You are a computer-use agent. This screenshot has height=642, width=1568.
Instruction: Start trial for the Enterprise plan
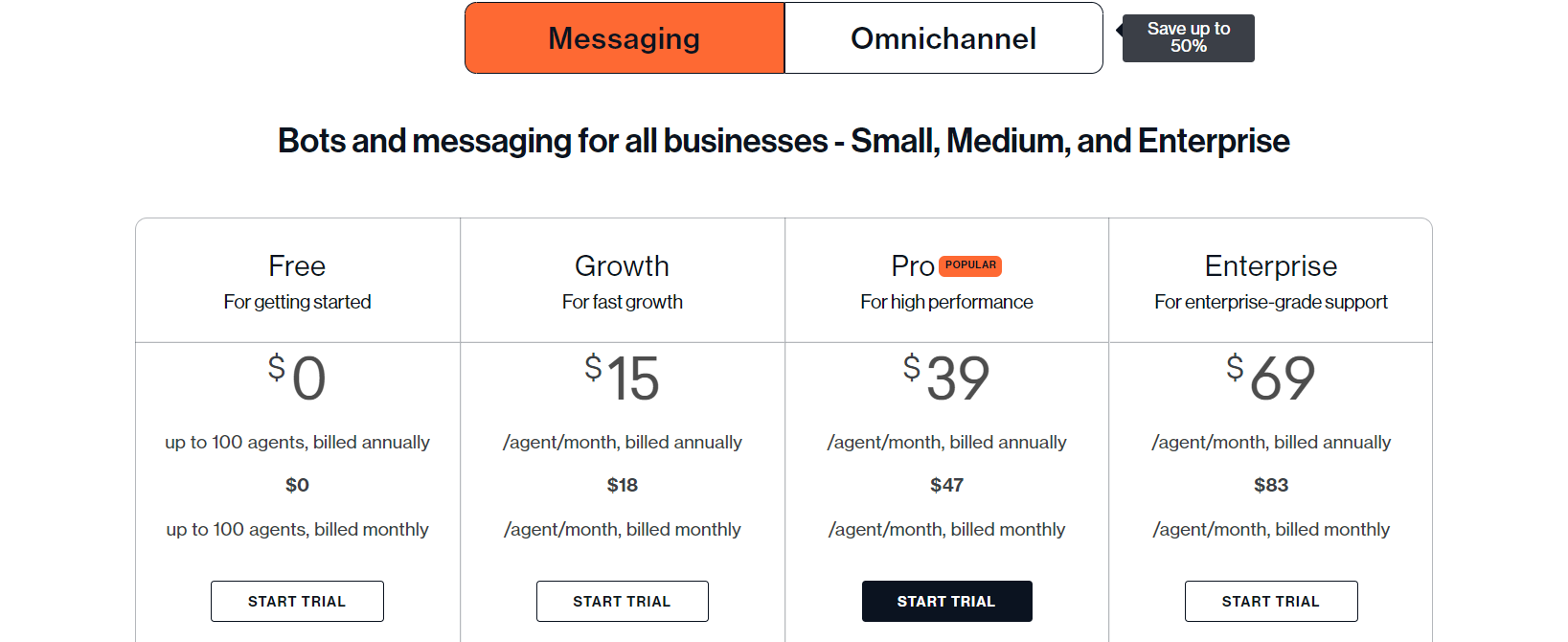click(1270, 601)
